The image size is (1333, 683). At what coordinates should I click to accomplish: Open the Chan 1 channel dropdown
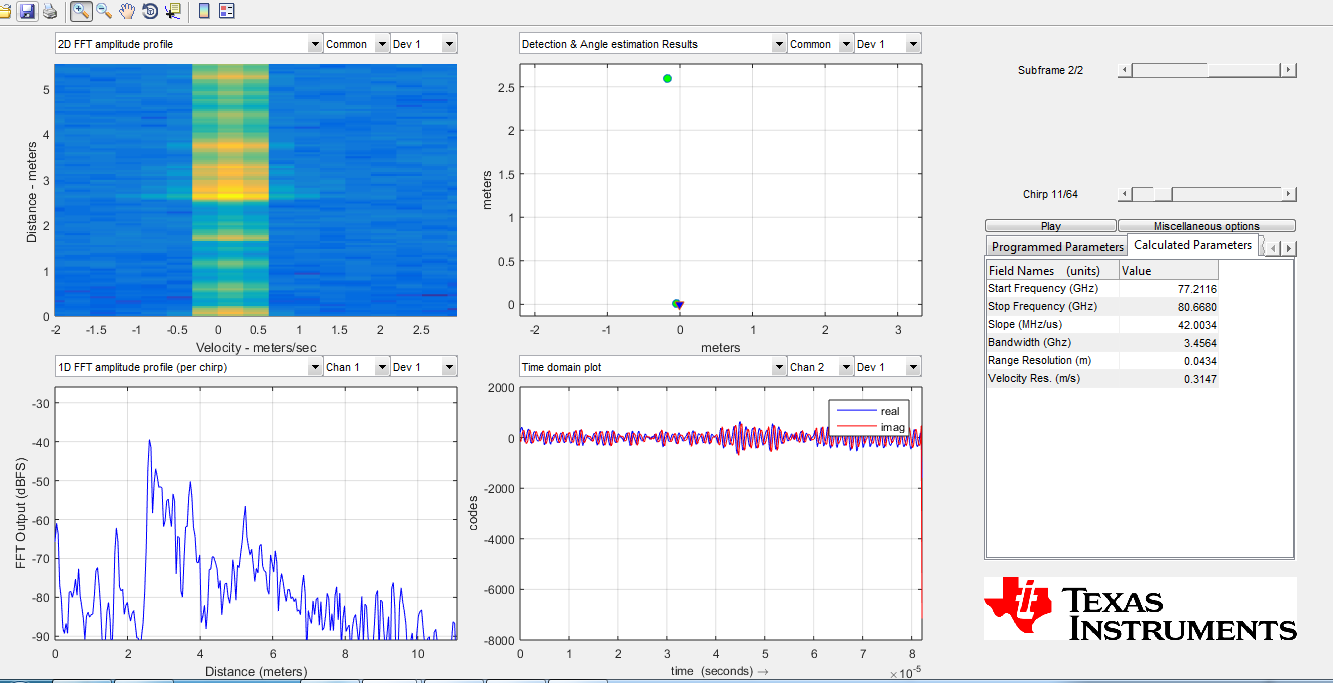357,367
